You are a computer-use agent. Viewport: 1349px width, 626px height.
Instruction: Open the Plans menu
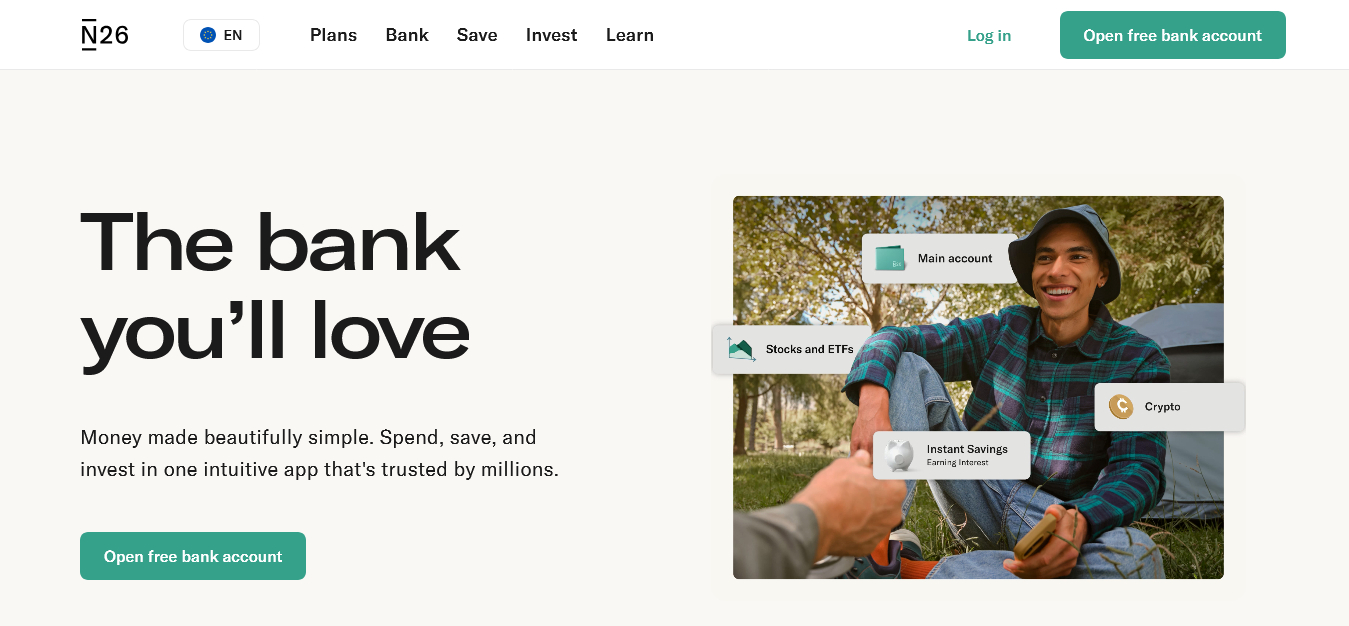[333, 35]
